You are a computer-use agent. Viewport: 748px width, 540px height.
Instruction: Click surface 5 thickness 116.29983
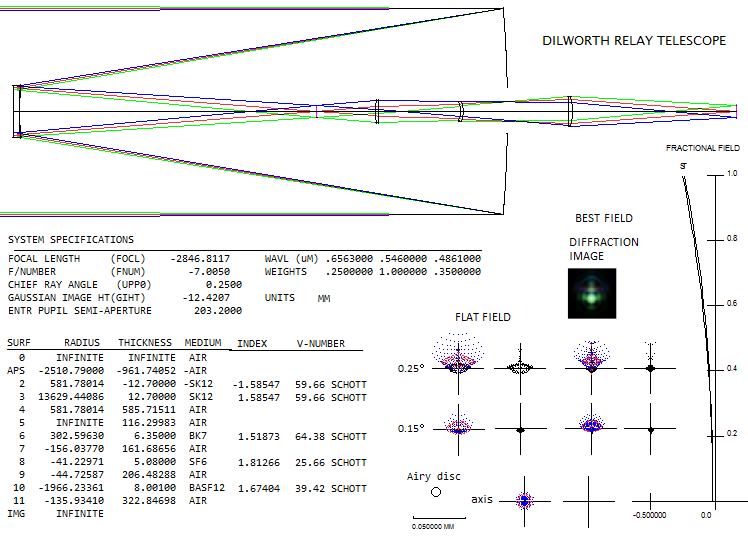pos(149,423)
